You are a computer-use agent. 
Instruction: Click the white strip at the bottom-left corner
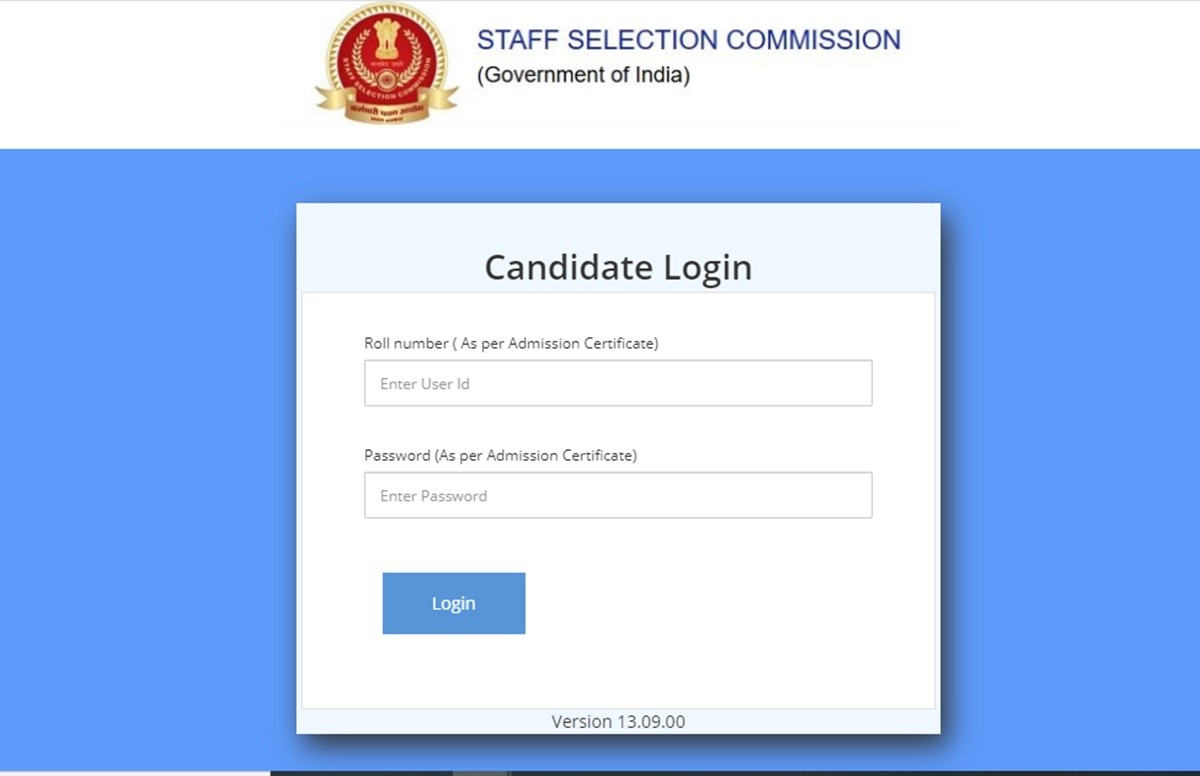coord(130,773)
